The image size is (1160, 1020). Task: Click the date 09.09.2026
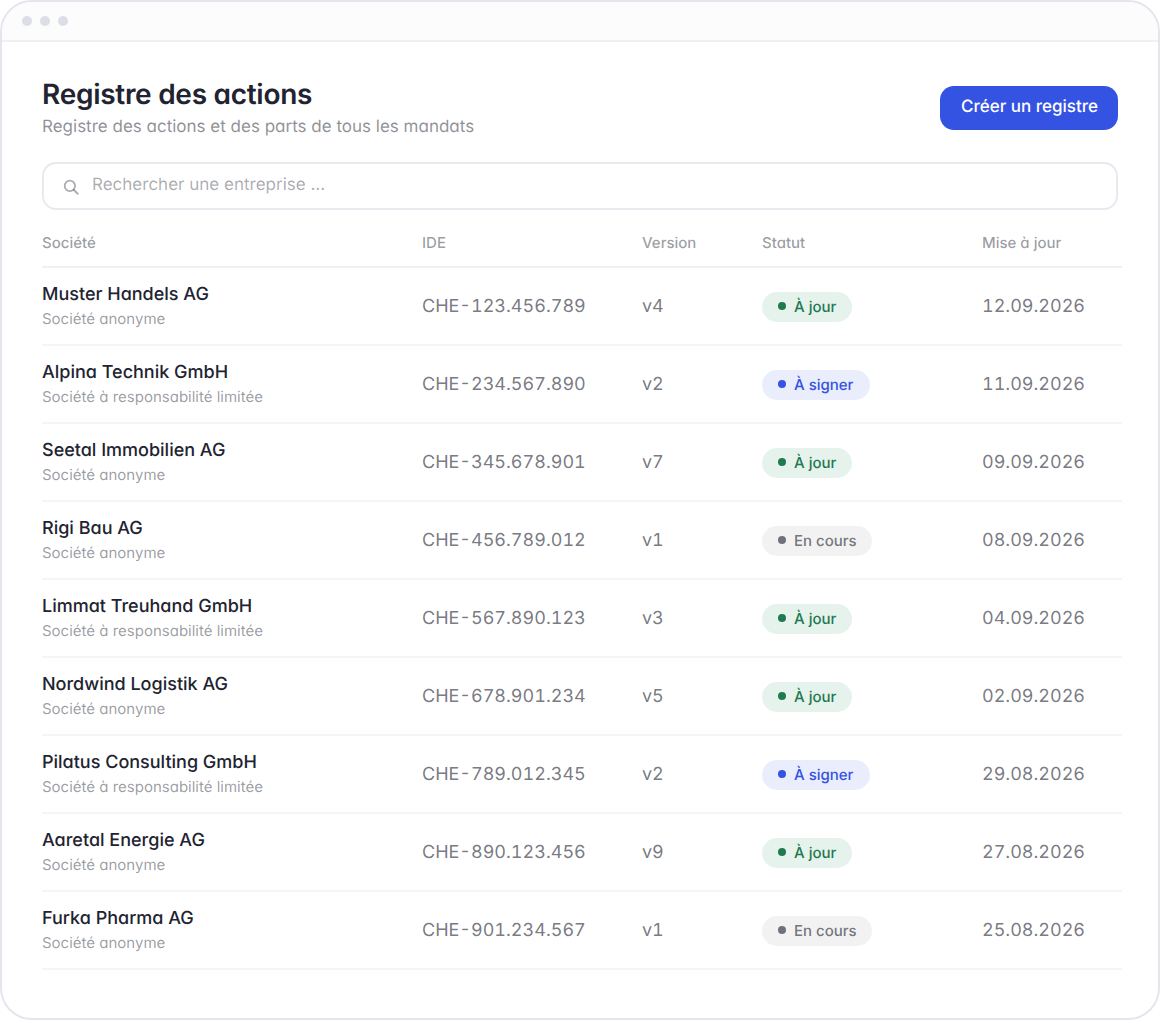[x=1033, y=462]
